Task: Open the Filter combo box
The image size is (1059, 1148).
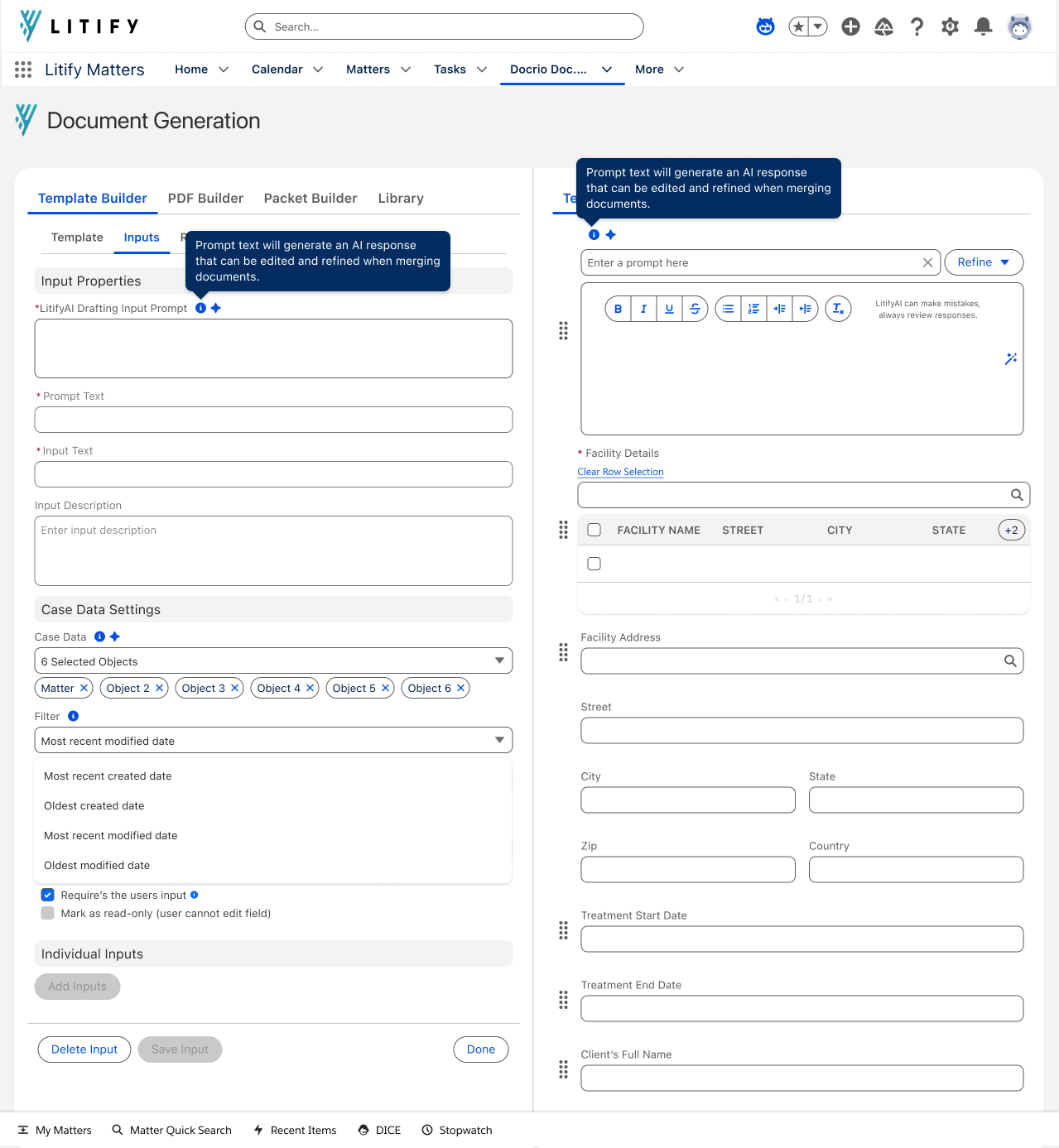Action: click(273, 740)
